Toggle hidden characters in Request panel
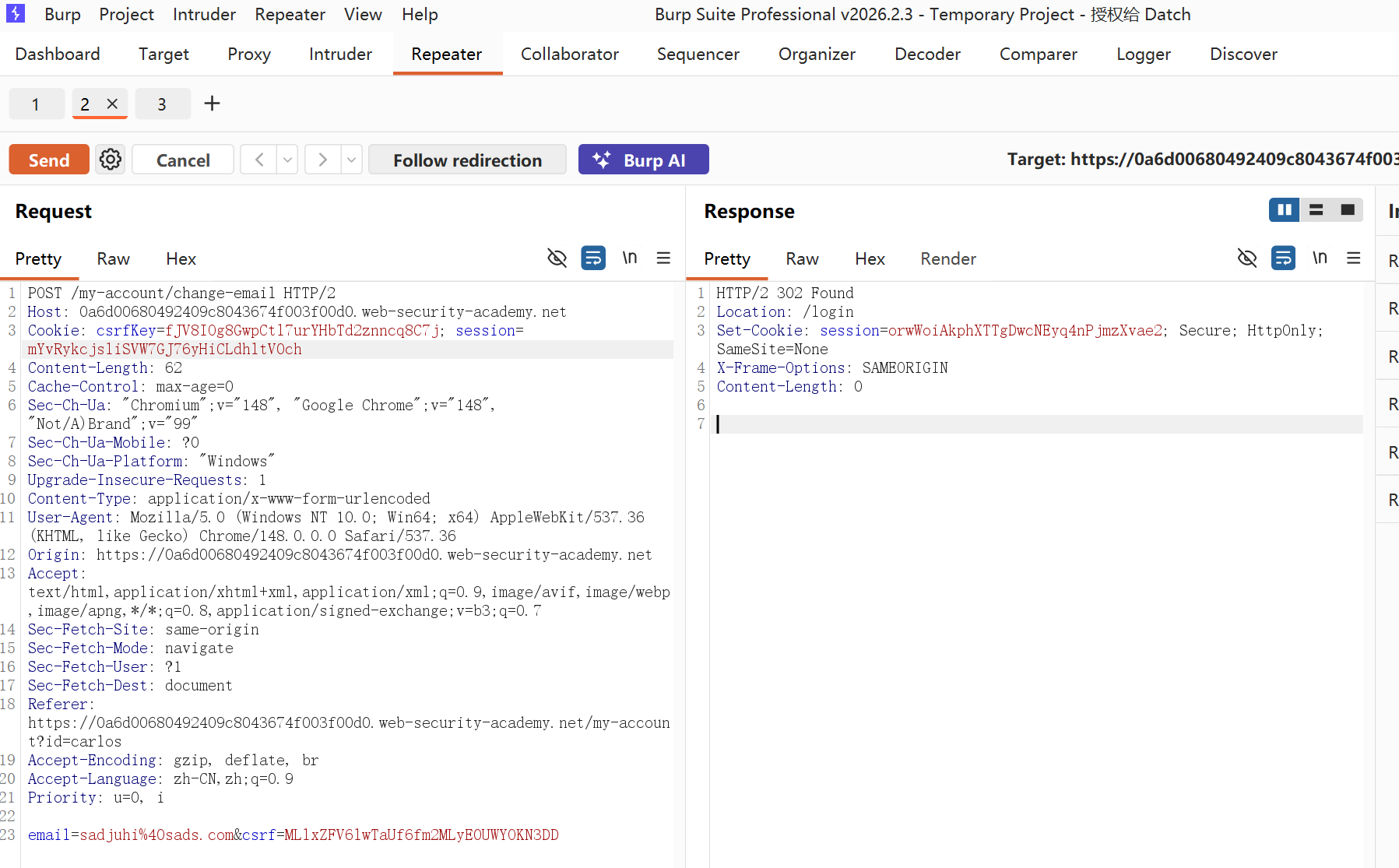Viewport: 1399px width, 868px height. pos(557,258)
